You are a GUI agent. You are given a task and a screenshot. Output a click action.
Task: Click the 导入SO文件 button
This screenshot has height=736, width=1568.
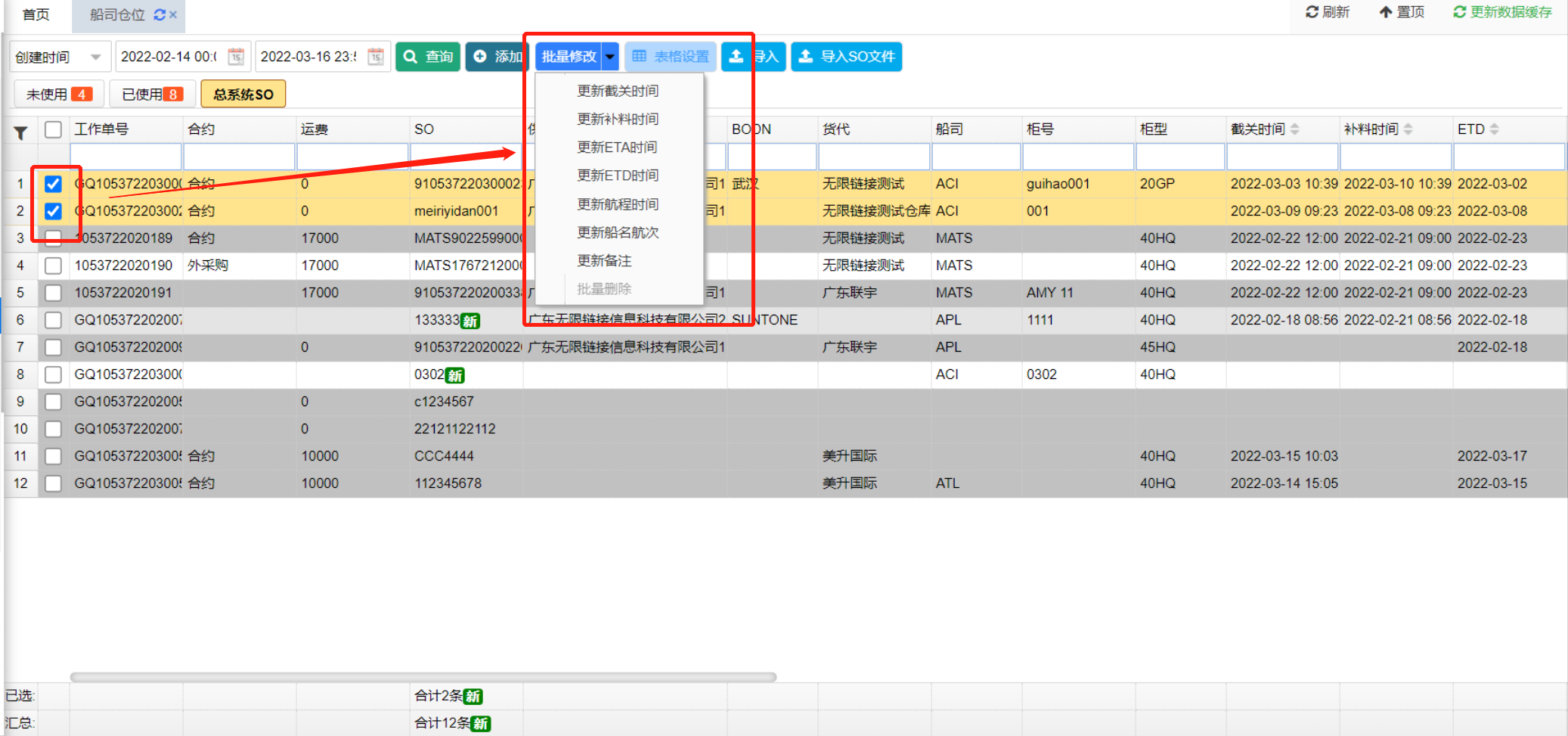(x=847, y=57)
